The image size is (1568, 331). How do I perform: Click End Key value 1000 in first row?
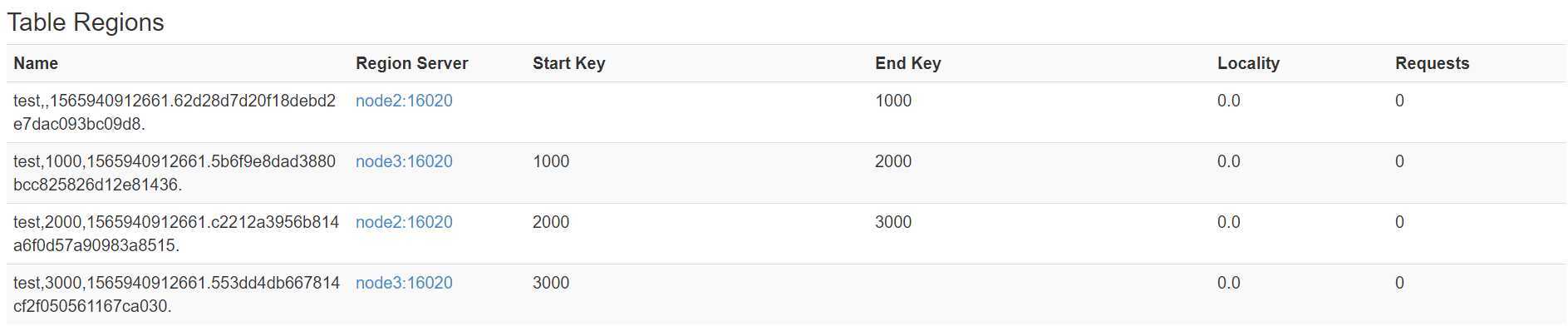tap(893, 101)
